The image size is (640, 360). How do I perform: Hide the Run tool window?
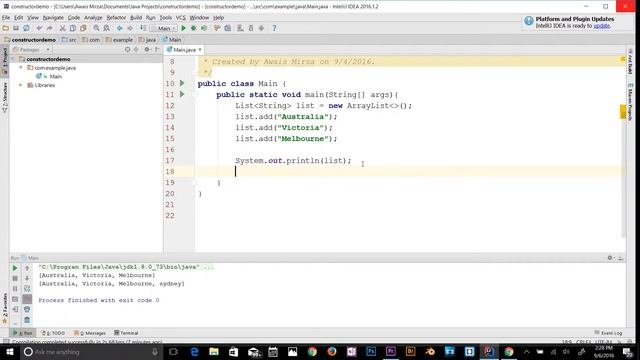point(621,258)
